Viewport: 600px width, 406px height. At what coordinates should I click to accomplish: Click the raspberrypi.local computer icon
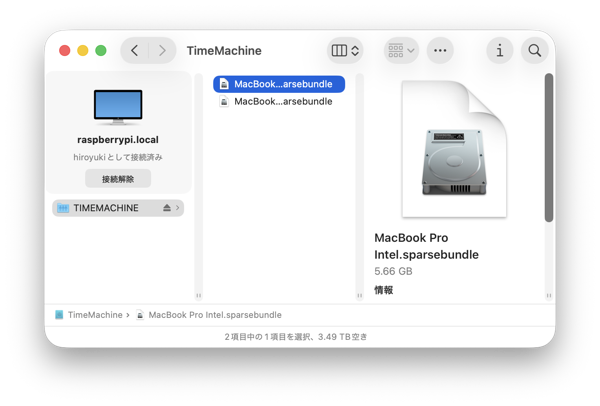pos(118,106)
